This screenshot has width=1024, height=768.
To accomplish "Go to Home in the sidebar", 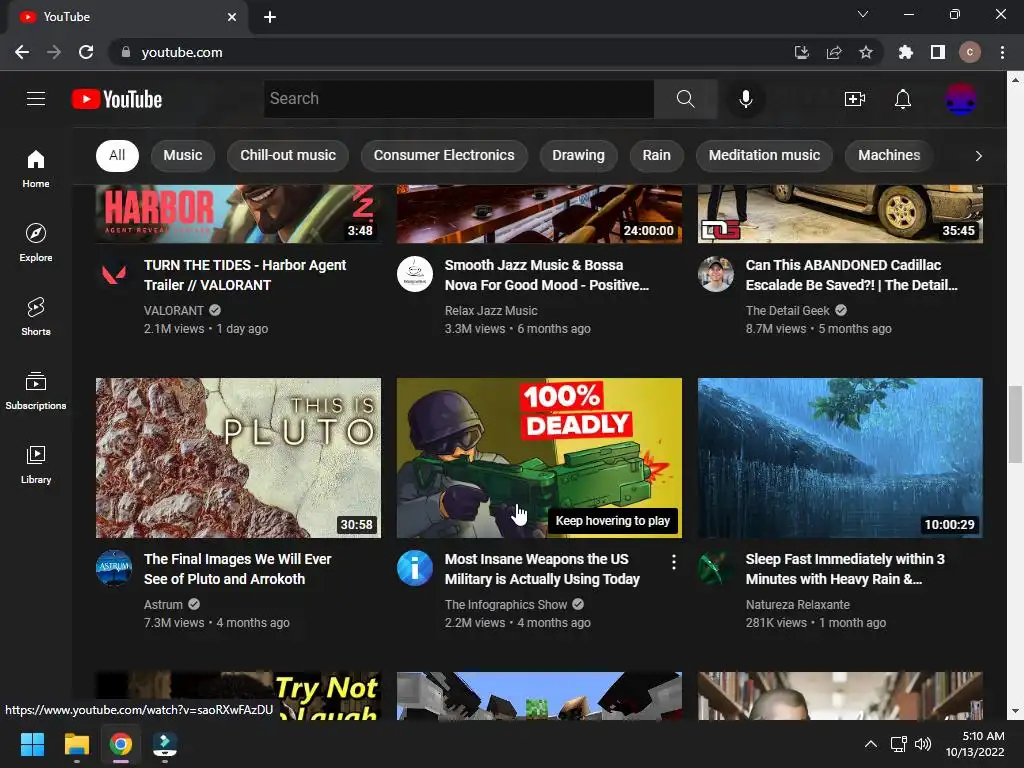I will 36,168.
